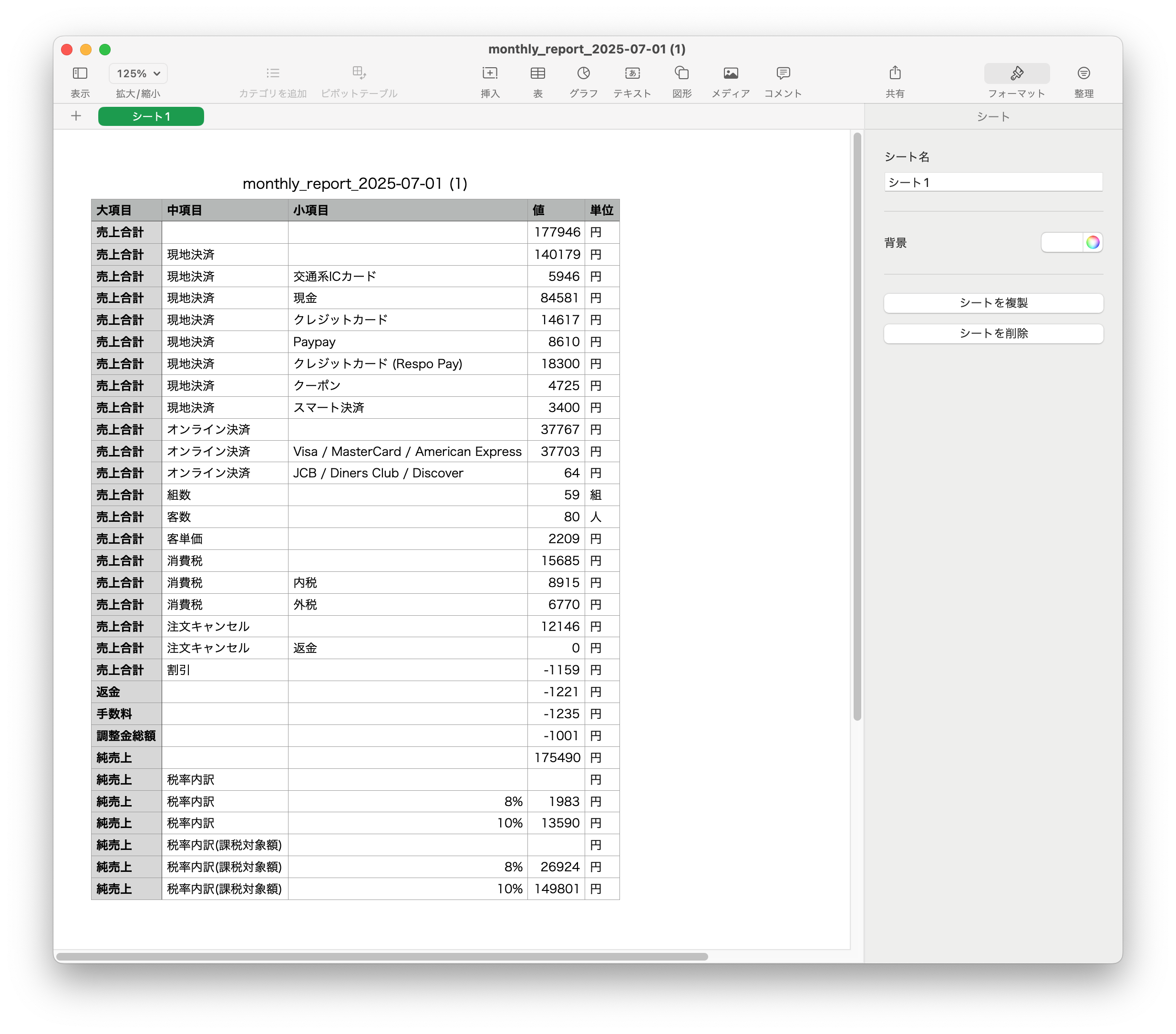This screenshot has width=1176, height=1034.
Task: Select the クーポン cell
Action: tap(408, 385)
